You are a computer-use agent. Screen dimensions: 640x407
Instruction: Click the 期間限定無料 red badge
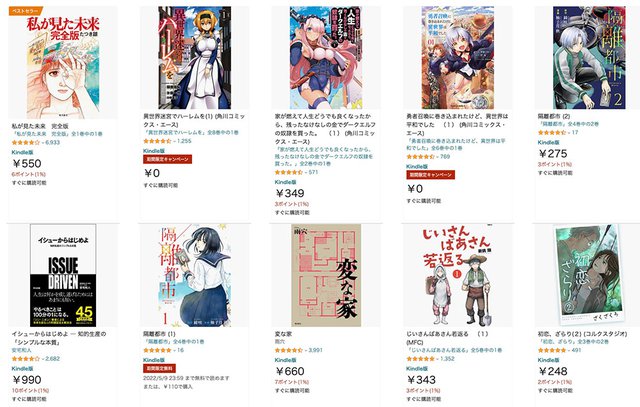[x=159, y=368]
